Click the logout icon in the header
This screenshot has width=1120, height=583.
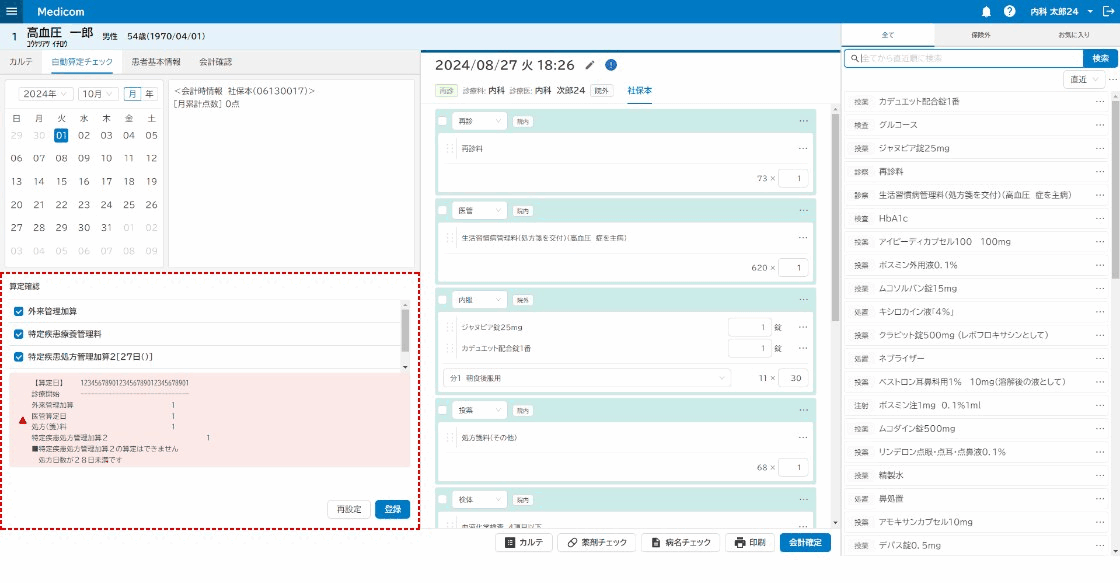(x=1107, y=11)
